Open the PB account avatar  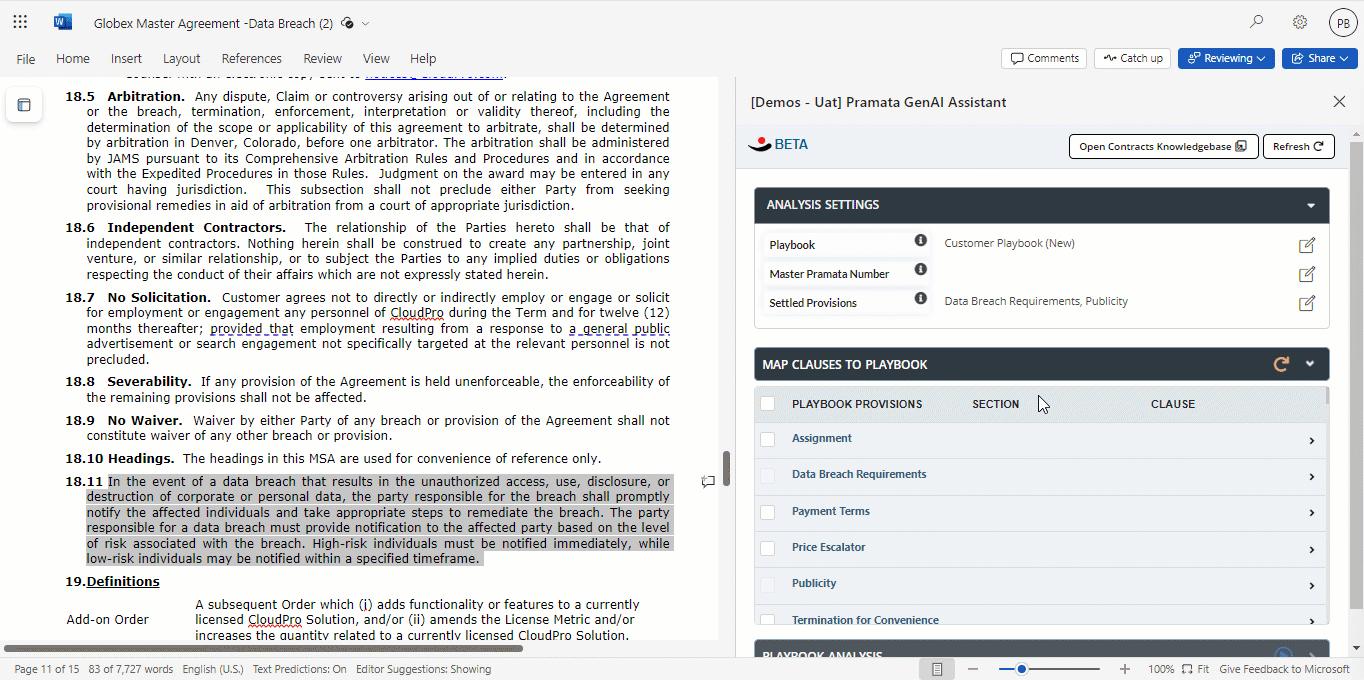click(x=1342, y=22)
